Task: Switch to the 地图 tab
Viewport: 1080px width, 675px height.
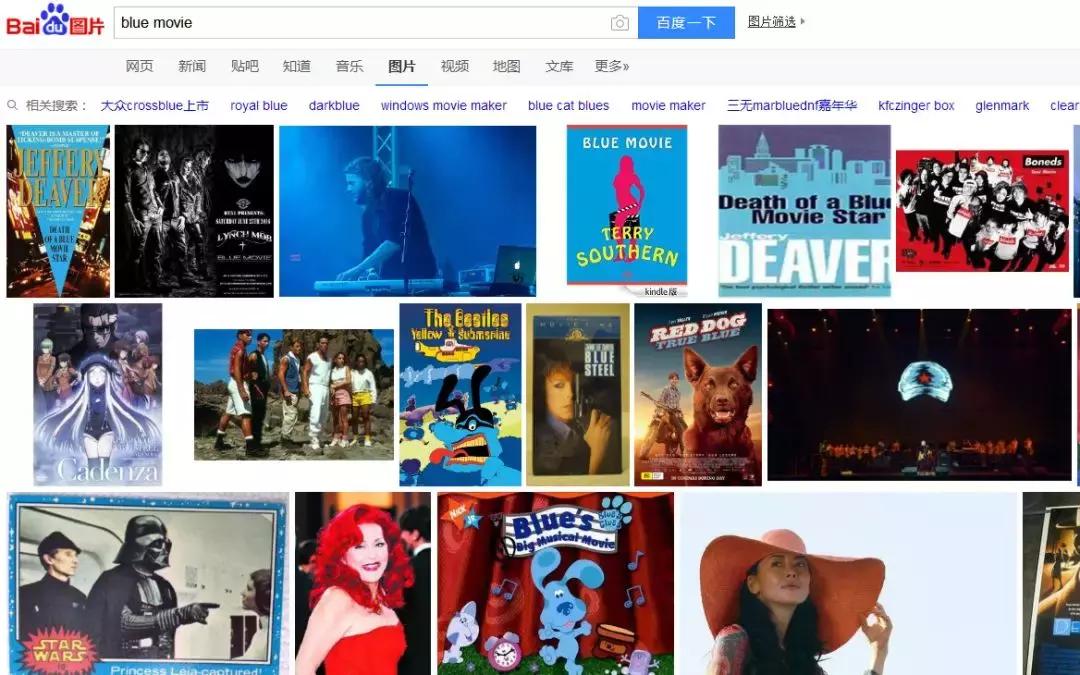Action: pos(506,66)
